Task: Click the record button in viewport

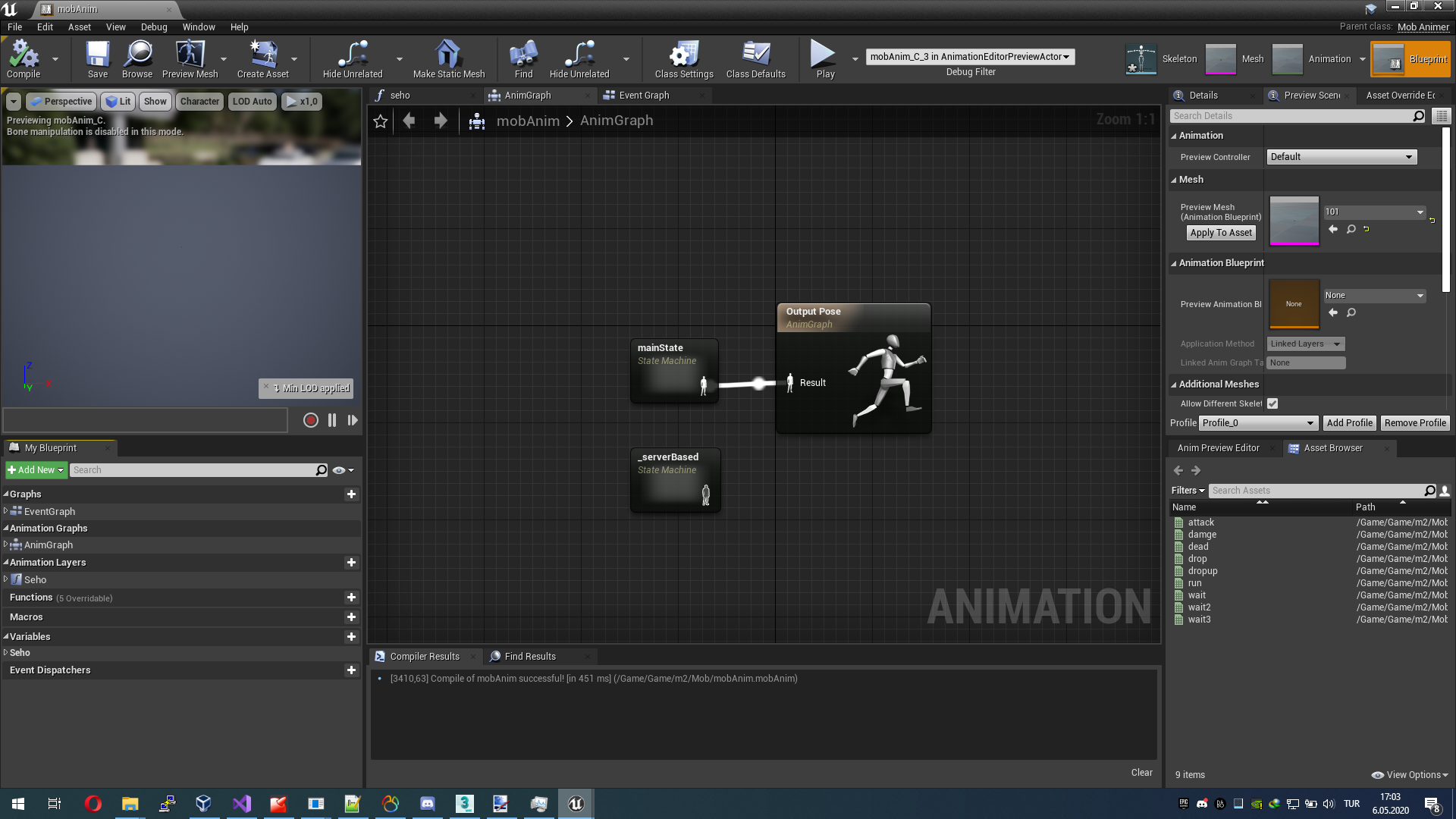Action: [x=311, y=420]
